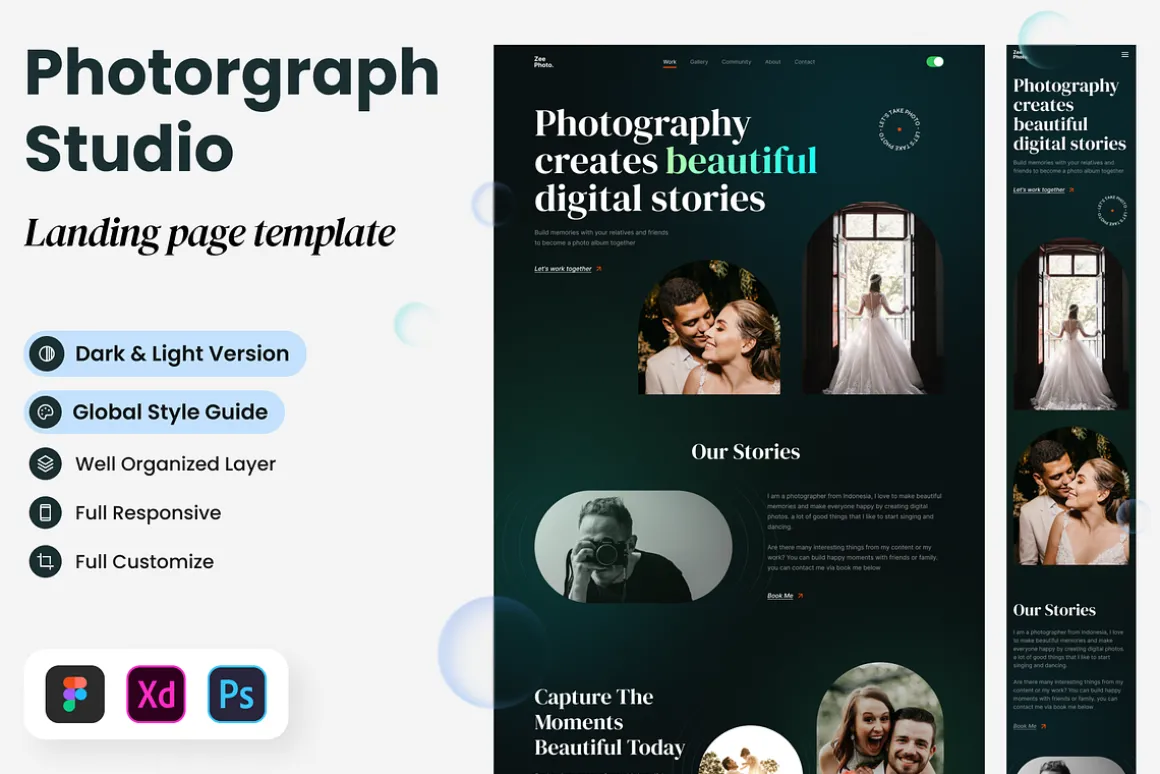Click the bride at window photo in desktop preview

(873, 298)
